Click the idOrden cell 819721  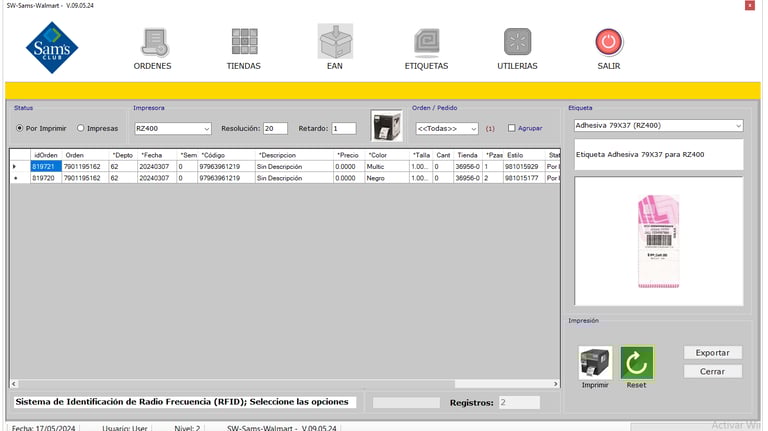click(46, 167)
